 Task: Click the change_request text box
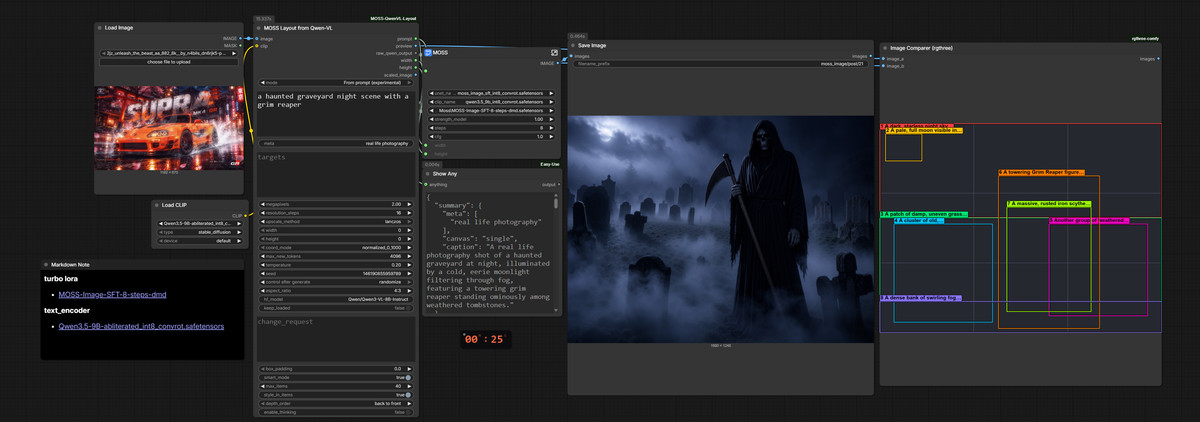(x=335, y=338)
